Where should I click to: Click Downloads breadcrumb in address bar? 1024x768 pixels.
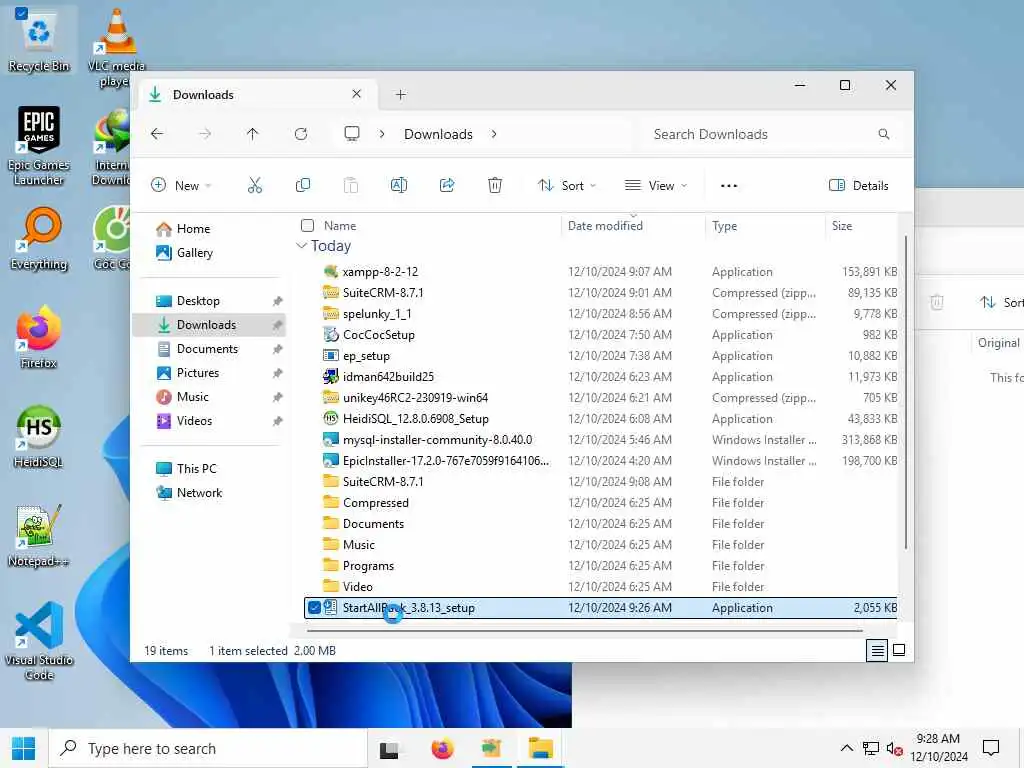[x=438, y=134]
